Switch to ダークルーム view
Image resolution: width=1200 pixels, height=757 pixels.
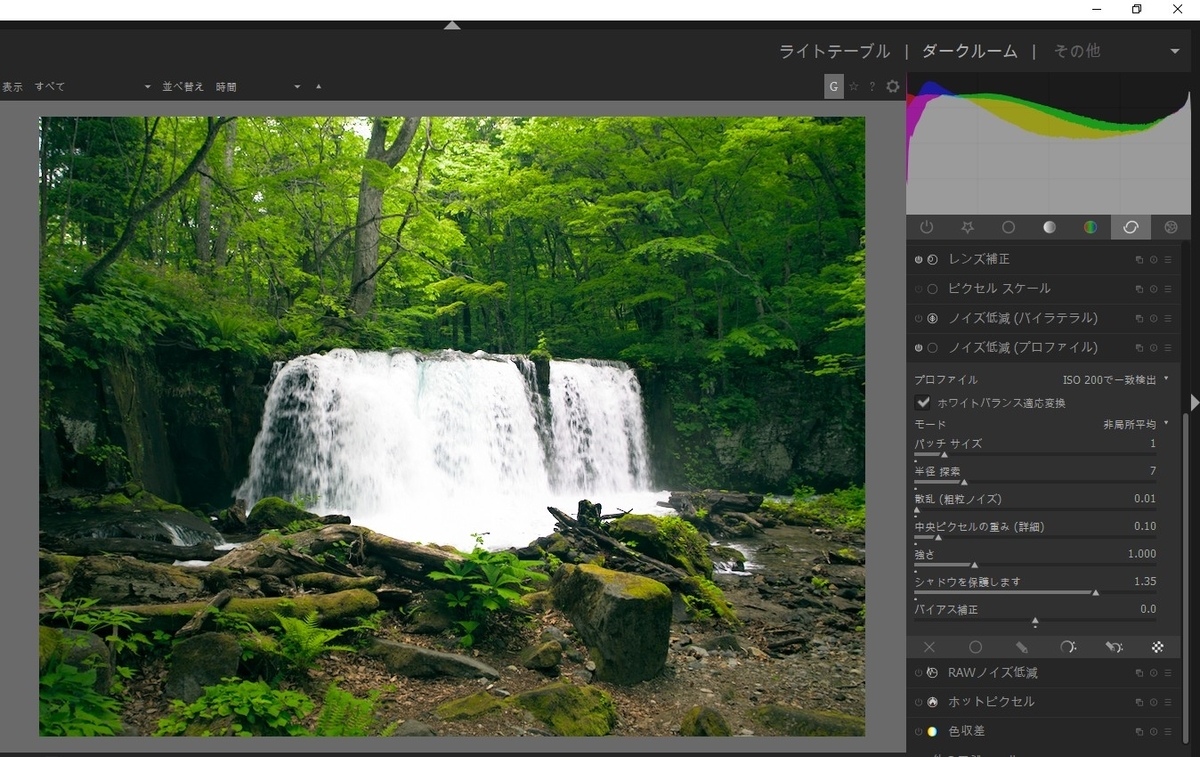[969, 51]
